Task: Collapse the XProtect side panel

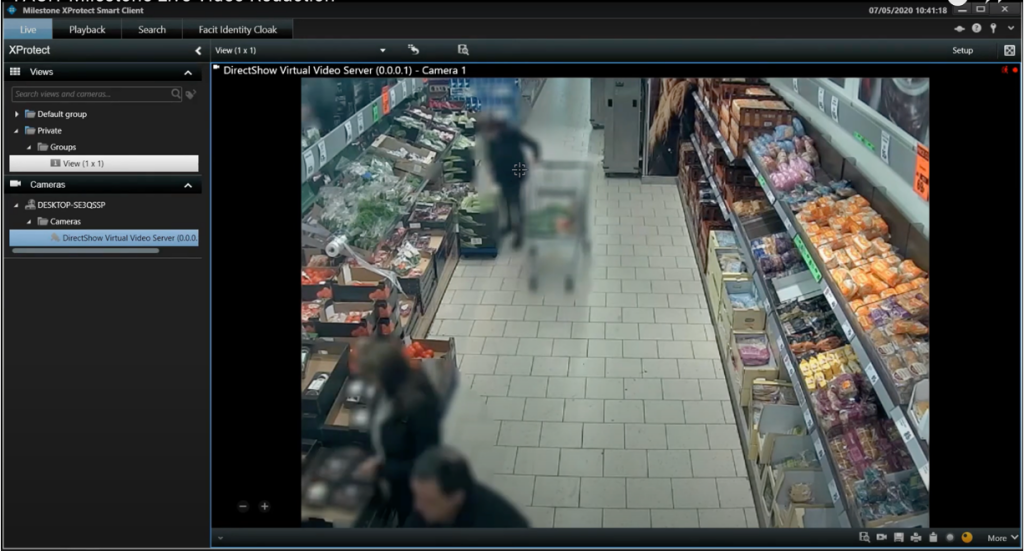Action: coord(198,50)
